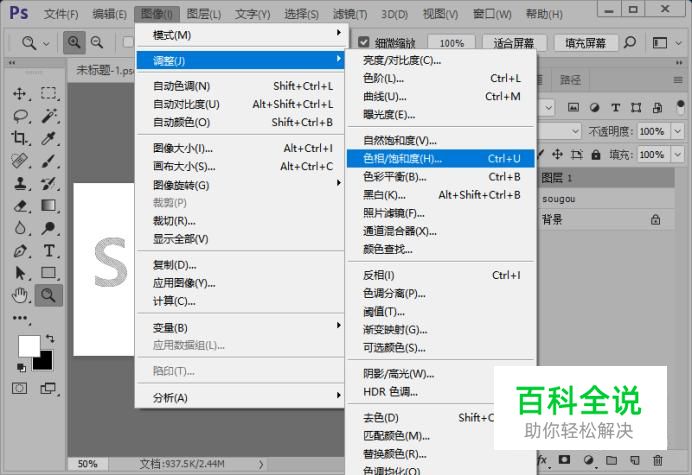Open 滤镜(T) menu
The width and height of the screenshot is (692, 475).
pos(350,14)
